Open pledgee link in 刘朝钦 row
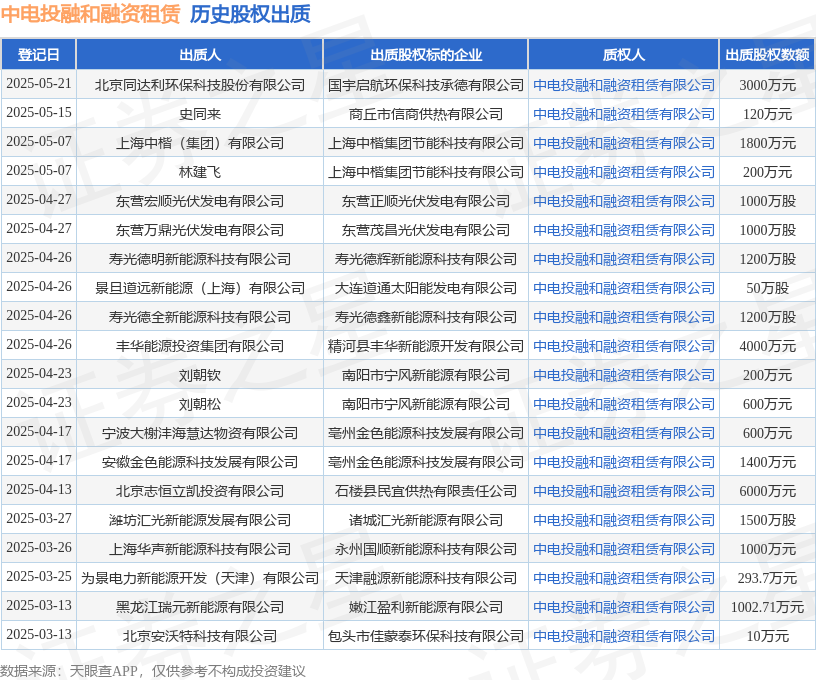This screenshot has width=816, height=680. coord(623,375)
